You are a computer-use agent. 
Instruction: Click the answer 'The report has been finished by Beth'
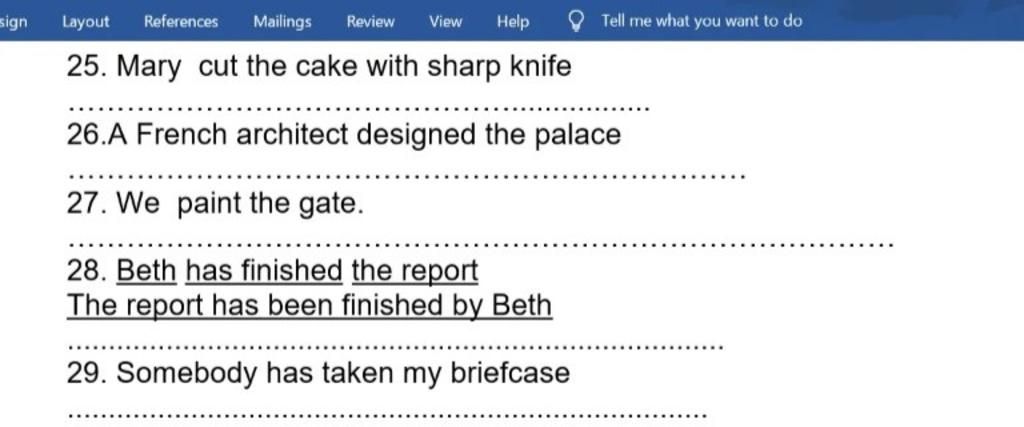[309, 304]
